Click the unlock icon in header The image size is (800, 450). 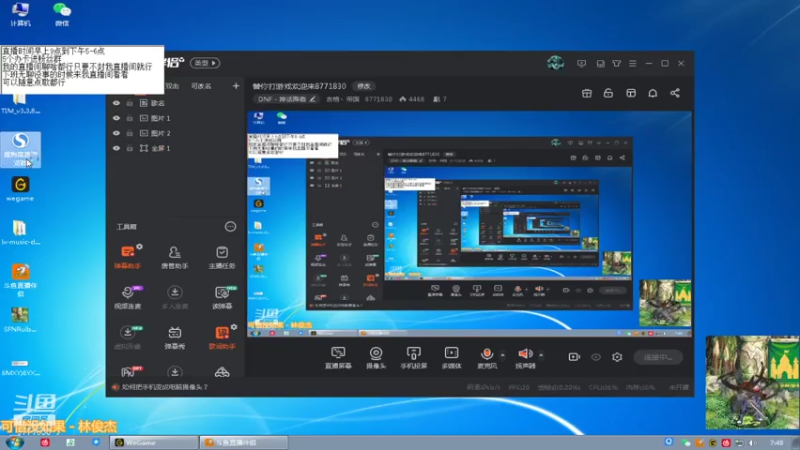click(608, 93)
